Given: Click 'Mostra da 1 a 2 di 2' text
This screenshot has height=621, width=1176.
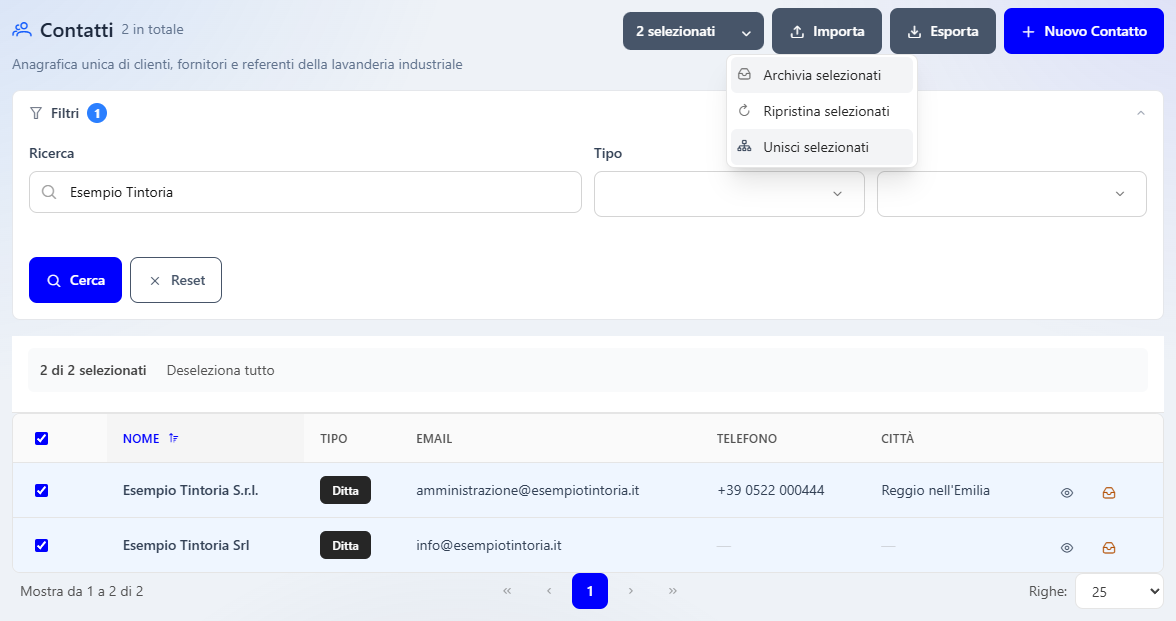Looking at the screenshot, I should pyautogui.click(x=82, y=591).
